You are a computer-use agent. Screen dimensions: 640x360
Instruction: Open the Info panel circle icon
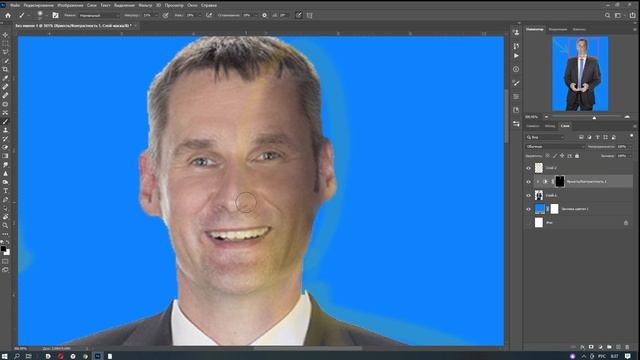click(x=516, y=69)
